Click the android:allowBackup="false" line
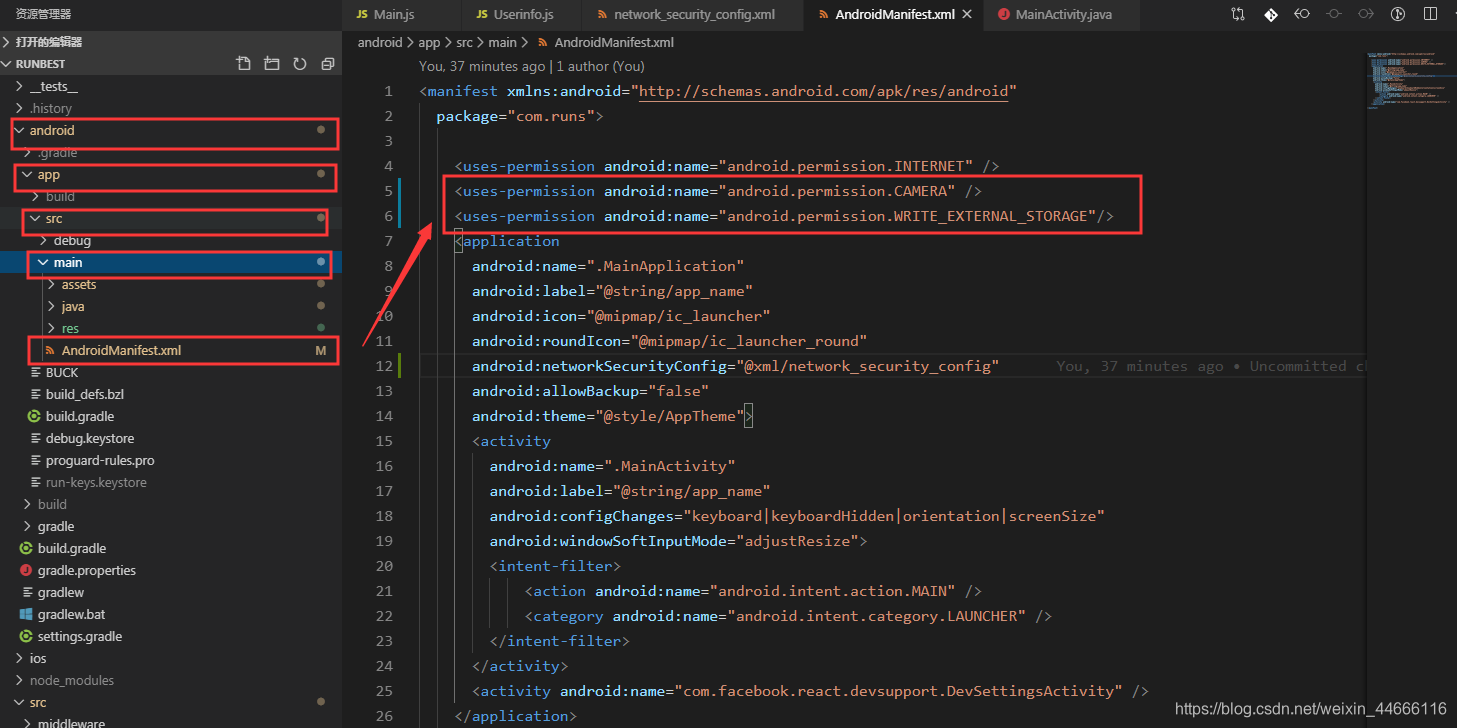 pyautogui.click(x=590, y=391)
